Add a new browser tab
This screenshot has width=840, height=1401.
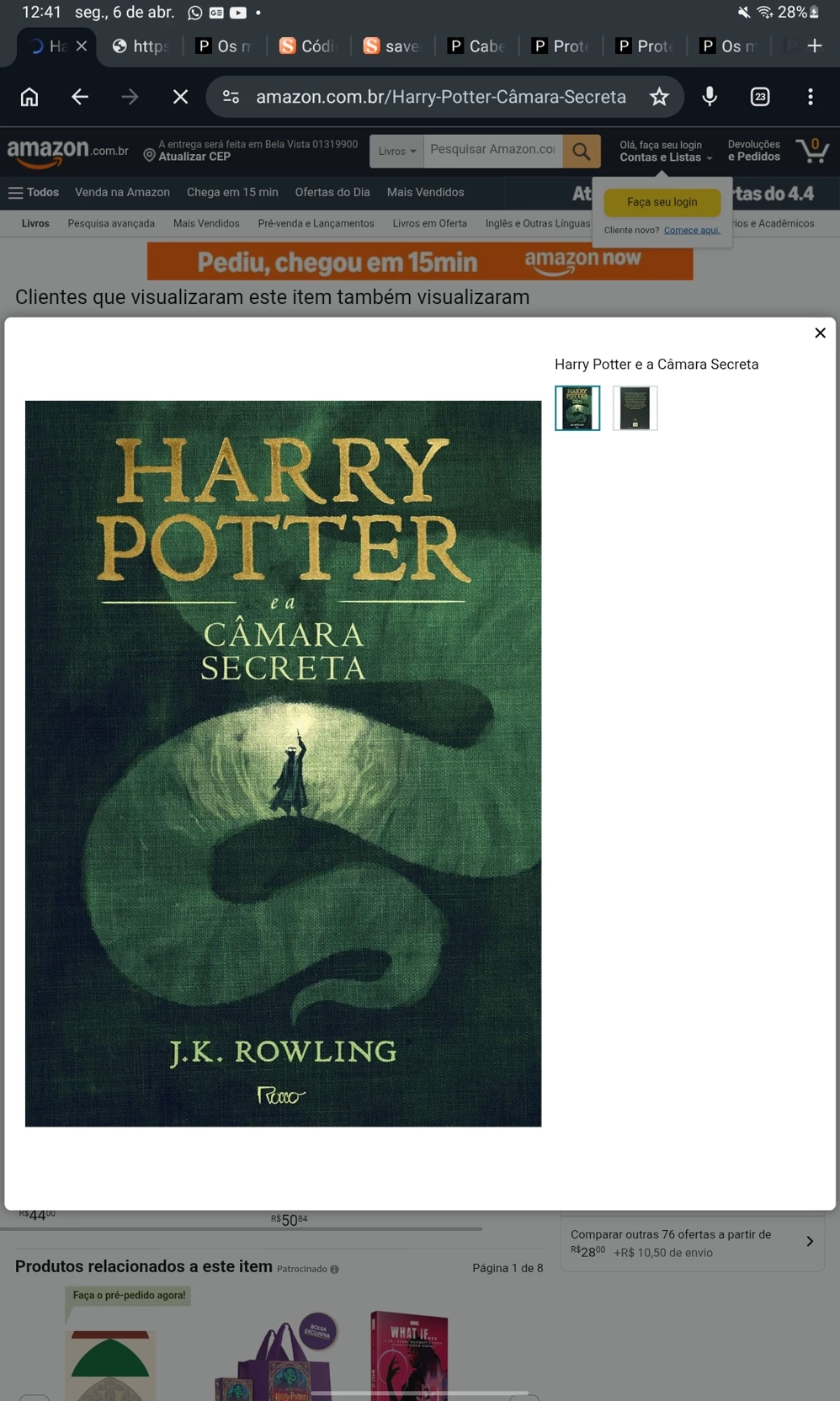click(814, 45)
